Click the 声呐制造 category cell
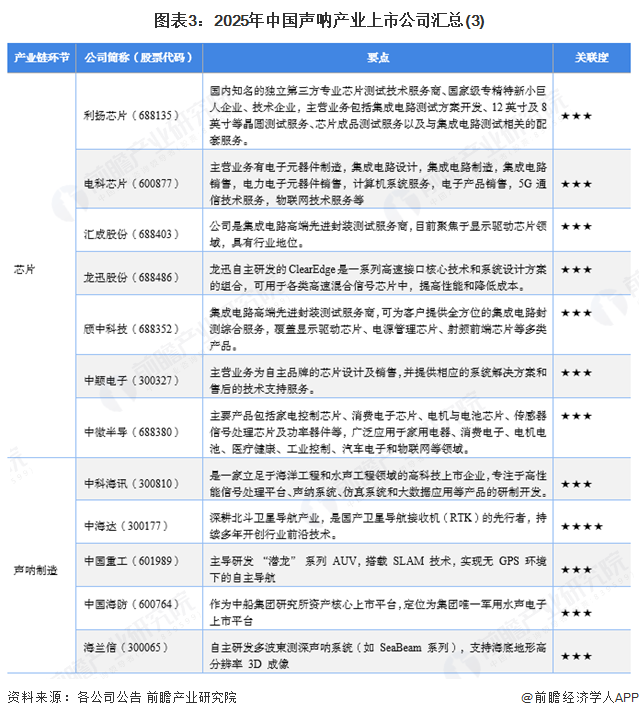The image size is (639, 718). pos(35,570)
